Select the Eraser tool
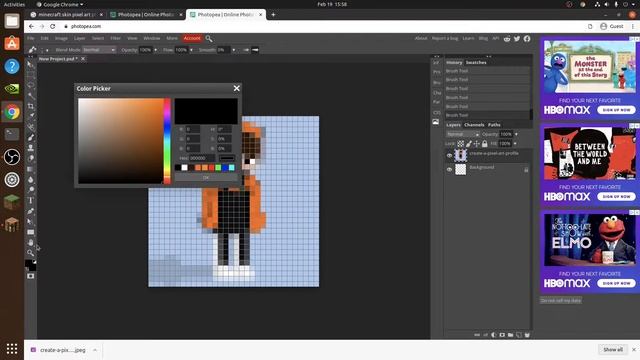The width and height of the screenshot is (640, 360). (31, 158)
